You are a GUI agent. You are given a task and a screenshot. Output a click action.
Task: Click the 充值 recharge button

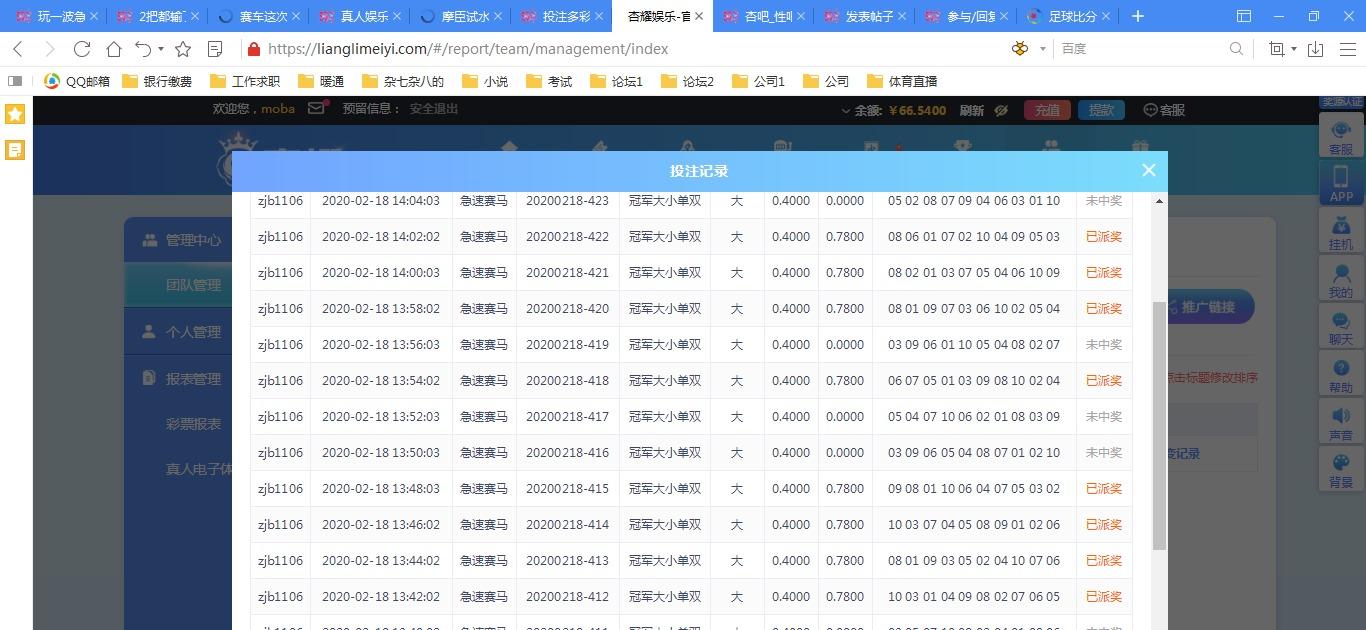[x=1047, y=110]
